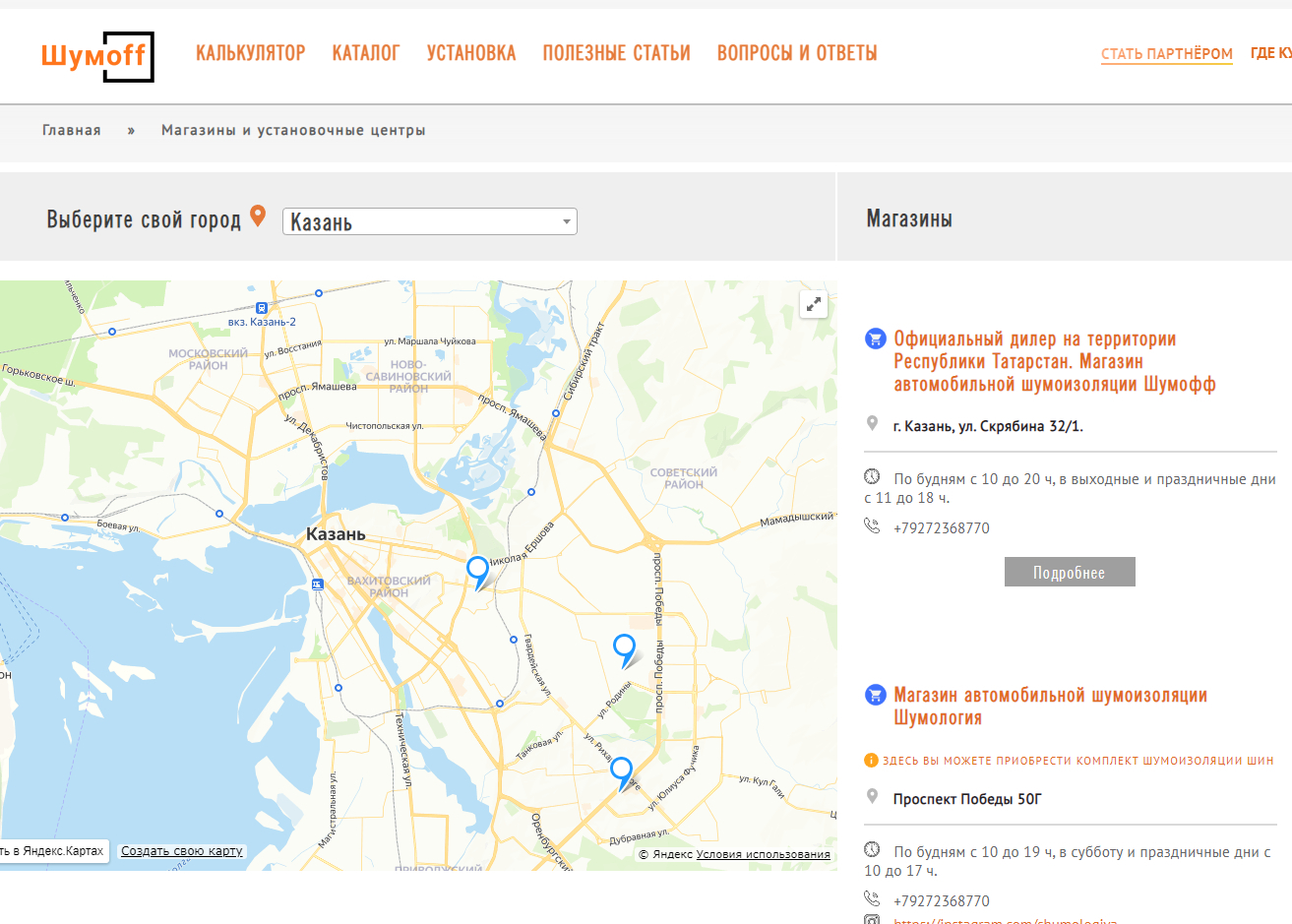Image resolution: width=1292 pixels, height=924 pixels.
Task: Click the southern map pin near ул. Юлиуса Фучика
Action: (621, 770)
